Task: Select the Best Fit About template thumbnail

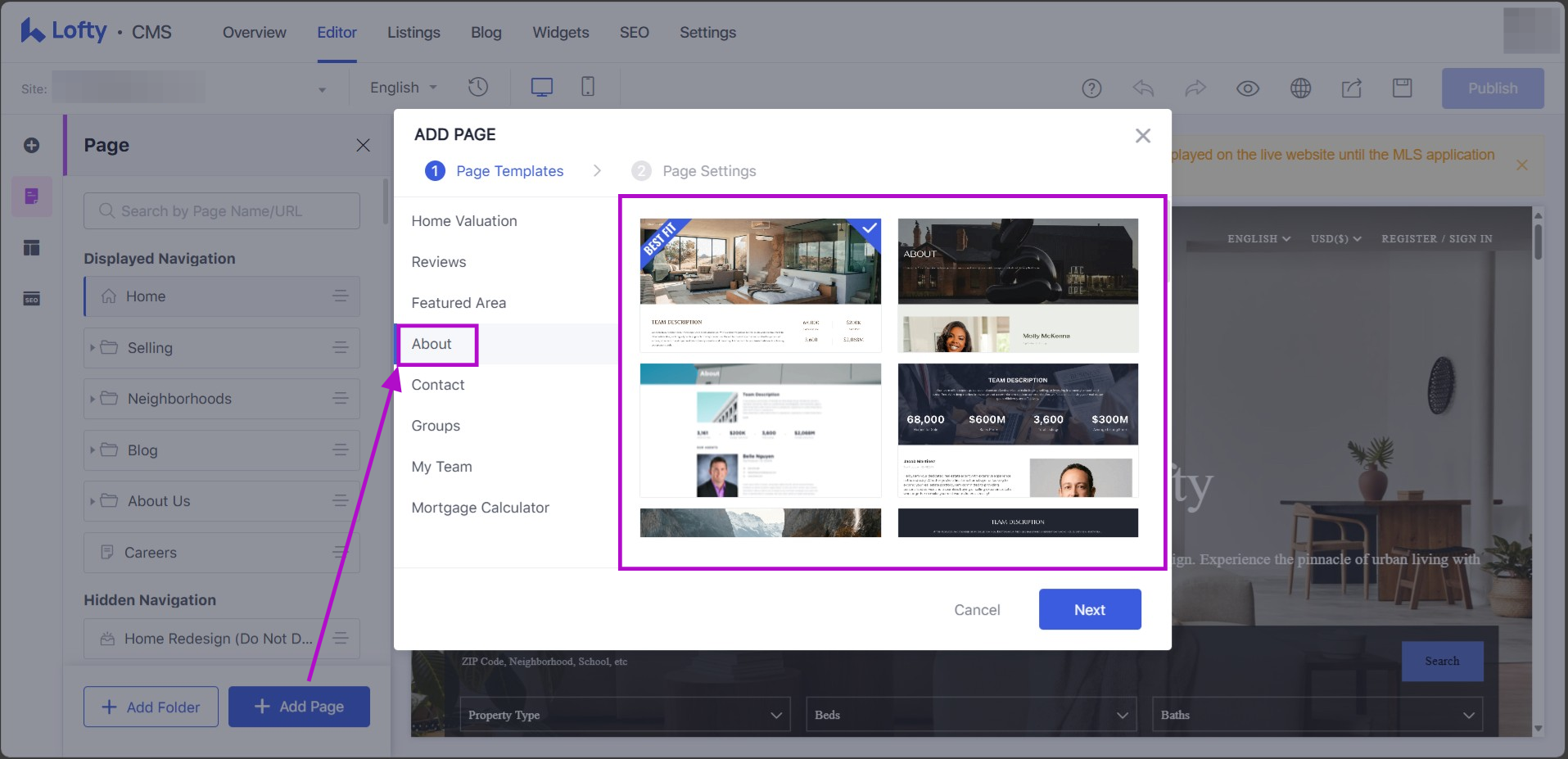Action: coord(760,285)
